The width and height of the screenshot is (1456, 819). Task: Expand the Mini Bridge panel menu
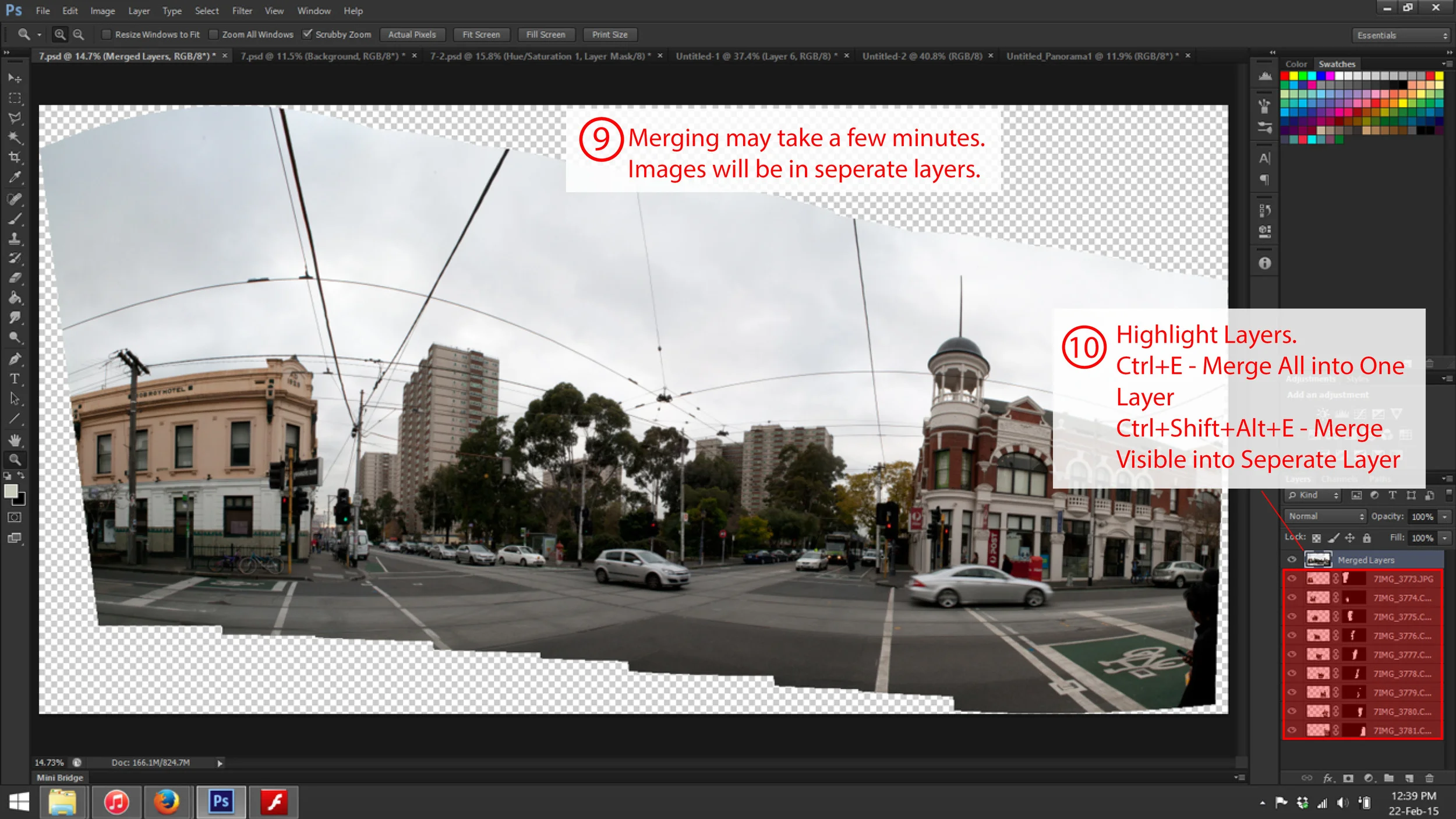pos(1239,777)
